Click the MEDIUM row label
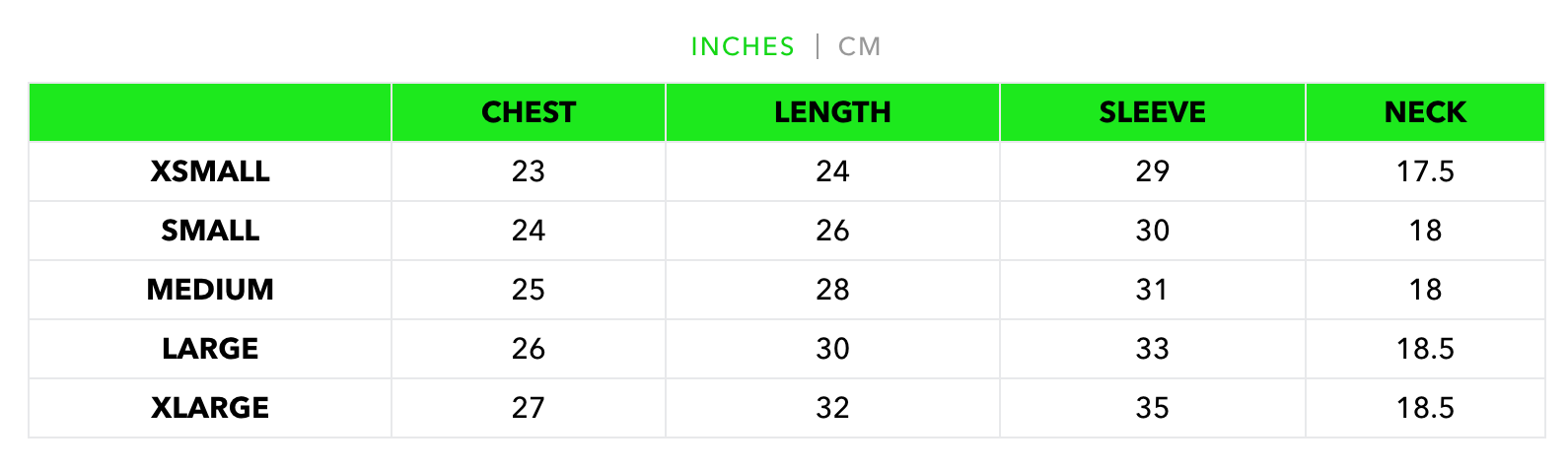 (x=210, y=290)
